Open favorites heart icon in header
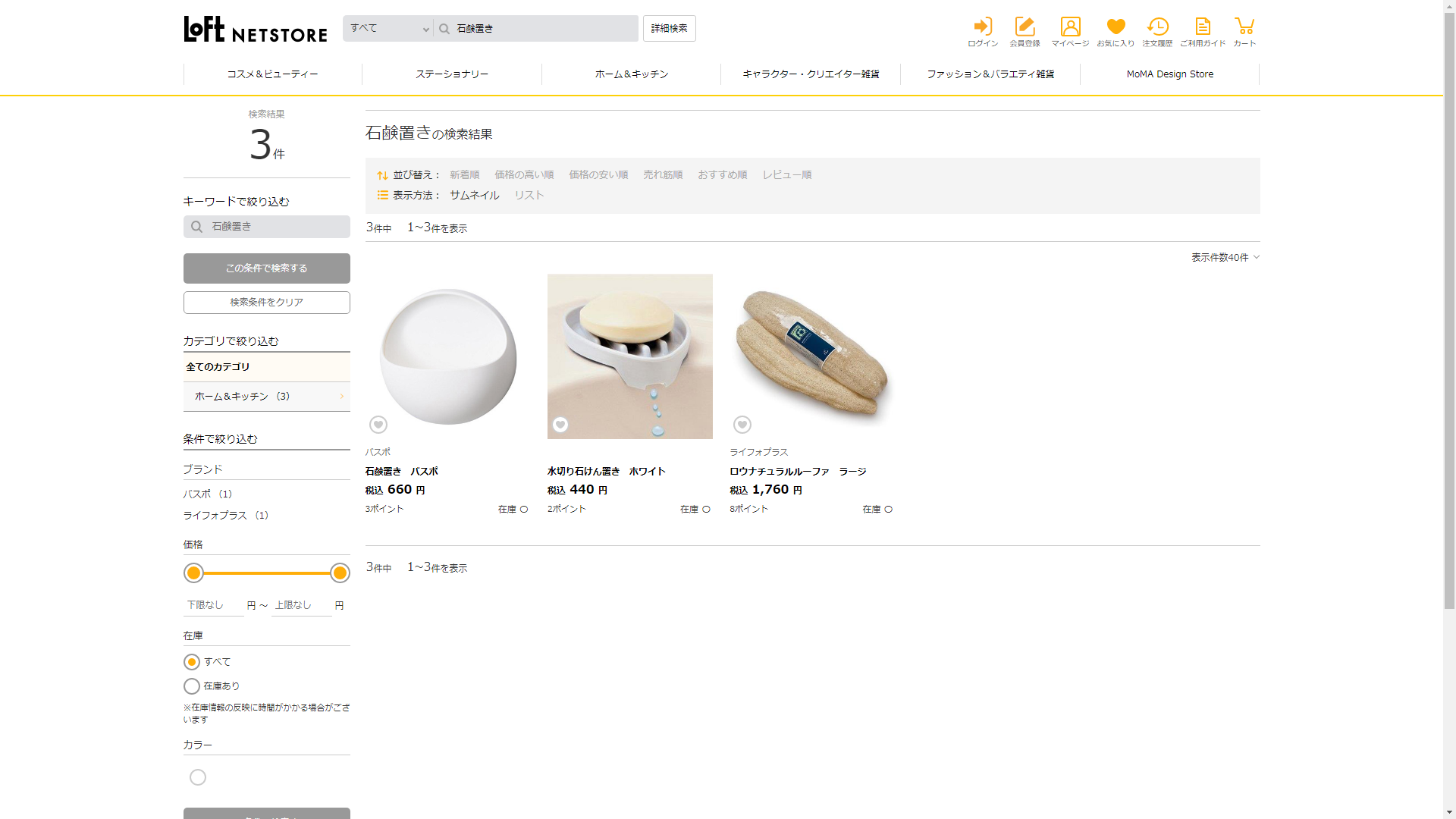Screen dimensions: 1456x819 pyautogui.click(x=1116, y=27)
